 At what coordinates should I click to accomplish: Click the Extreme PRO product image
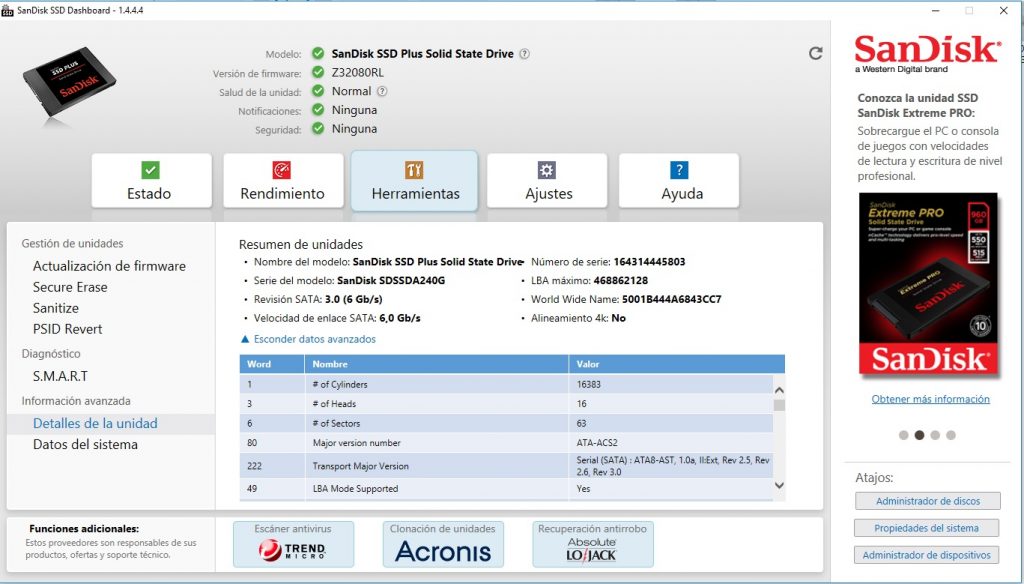pos(928,285)
